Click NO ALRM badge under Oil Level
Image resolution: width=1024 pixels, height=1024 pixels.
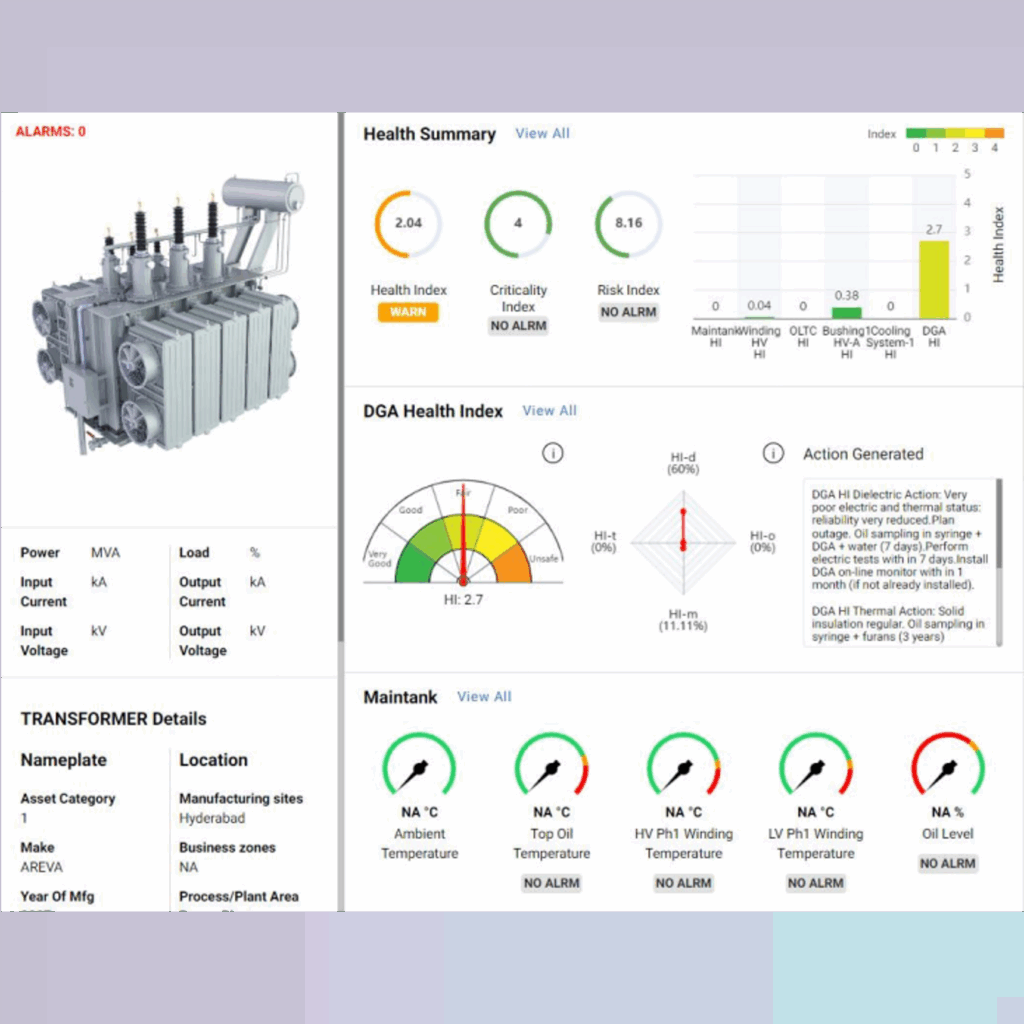click(x=947, y=863)
